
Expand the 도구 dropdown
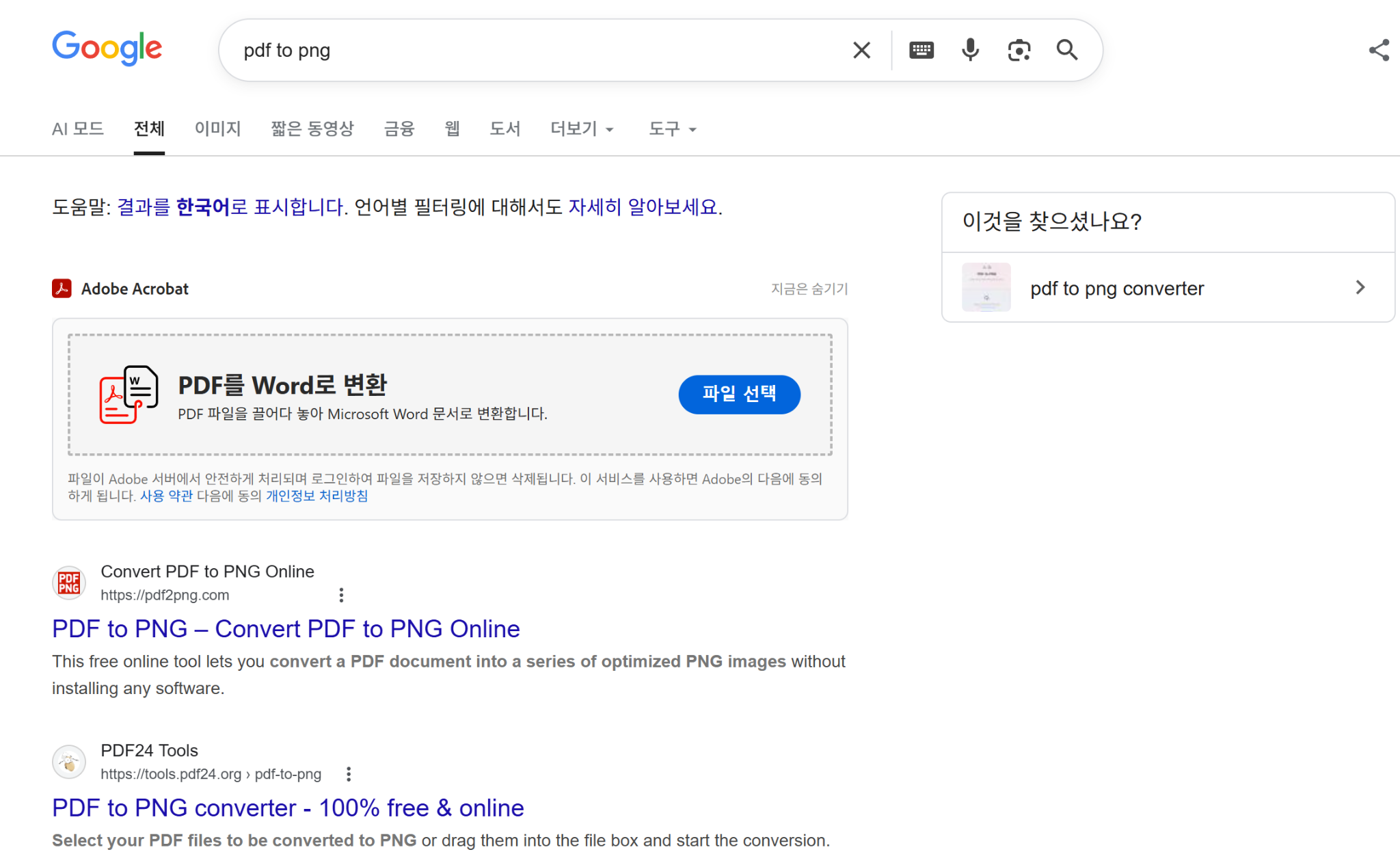pos(673,129)
